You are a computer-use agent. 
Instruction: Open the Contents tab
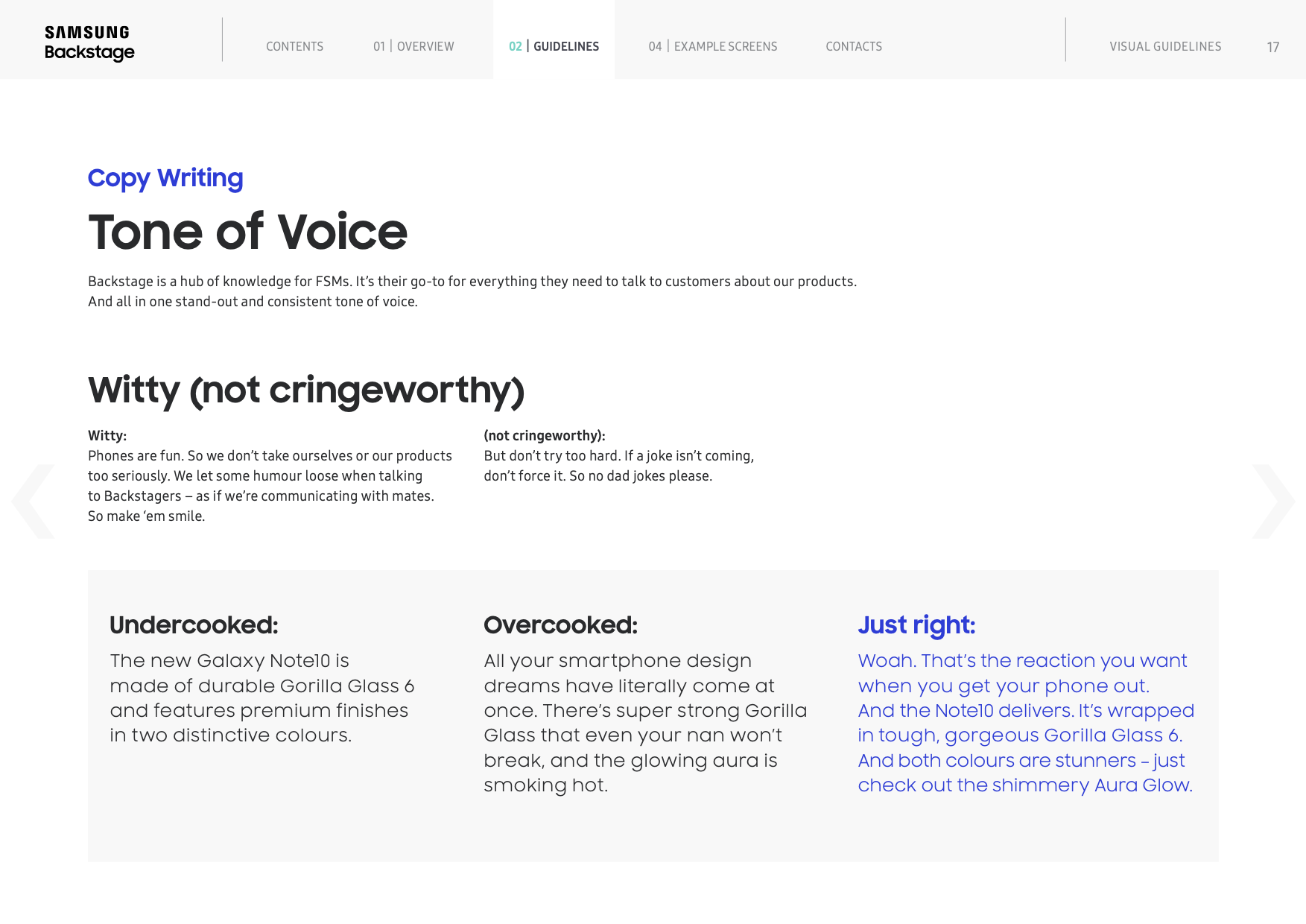tap(294, 46)
